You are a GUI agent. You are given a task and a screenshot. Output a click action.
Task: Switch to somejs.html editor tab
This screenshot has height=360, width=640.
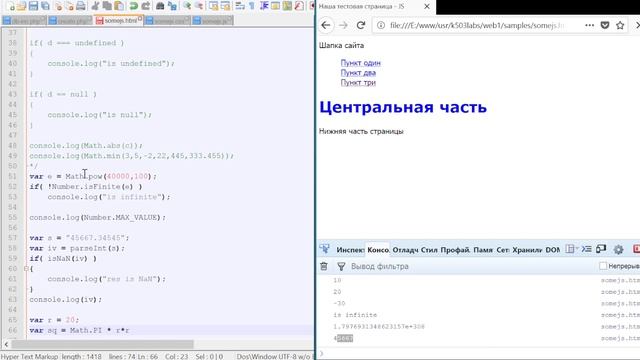tap(119, 20)
